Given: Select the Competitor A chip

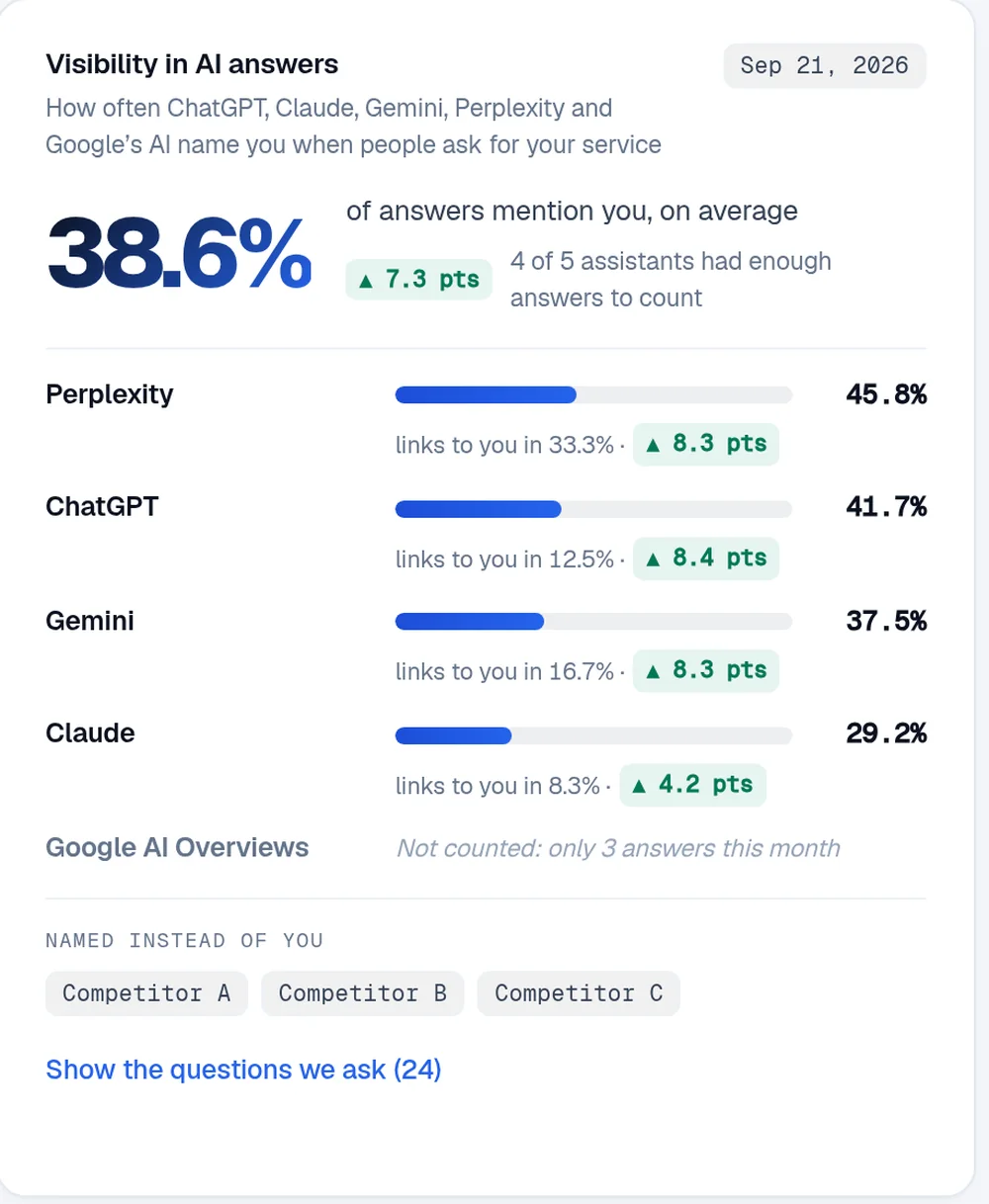Looking at the screenshot, I should (146, 993).
